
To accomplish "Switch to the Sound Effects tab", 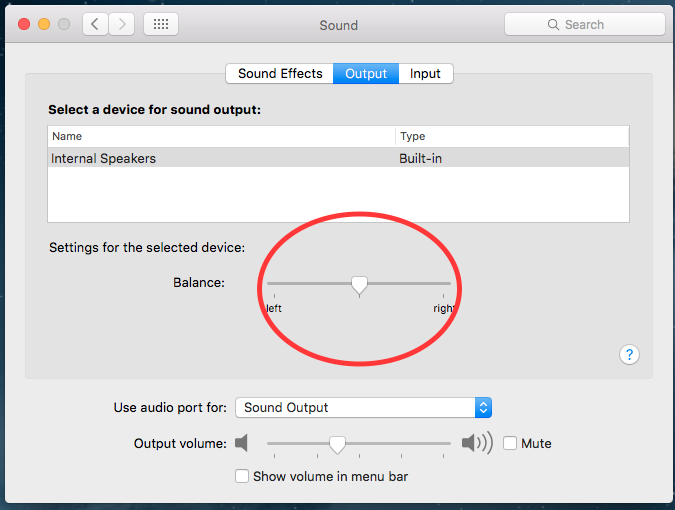I will 280,73.
